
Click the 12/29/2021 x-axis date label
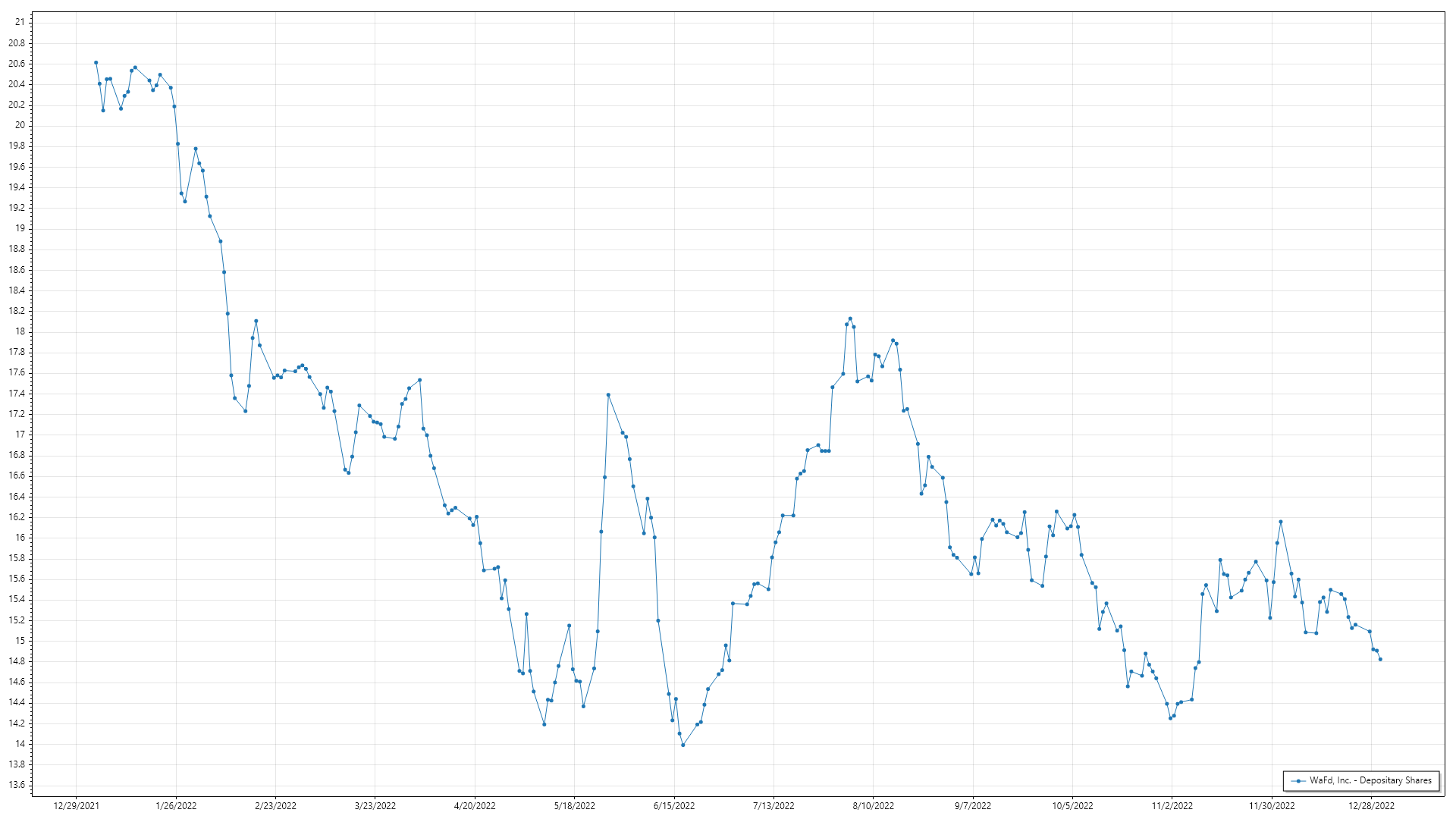pos(77,805)
